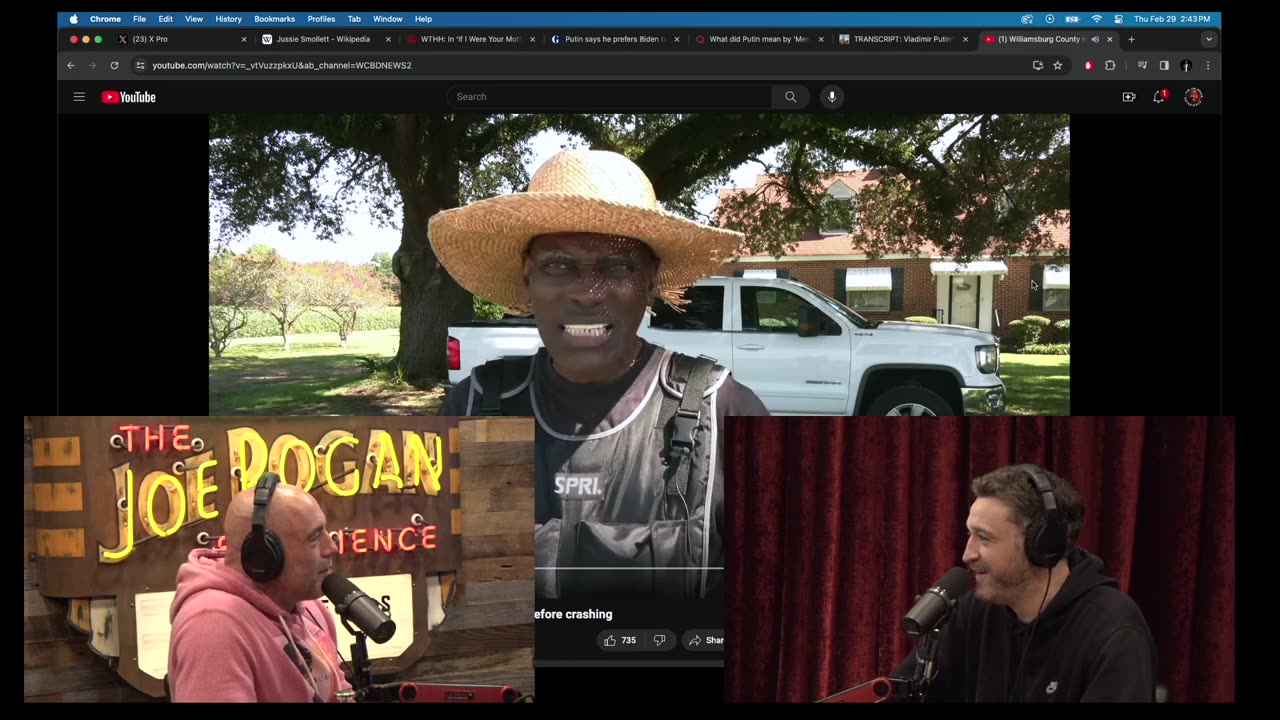Open the Chrome app menu

tap(105, 19)
